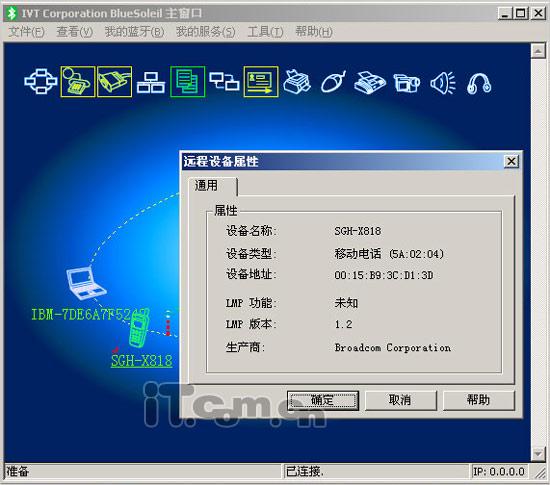Click the Fax service icon
Screen dimensions: 550x485
pos(370,83)
